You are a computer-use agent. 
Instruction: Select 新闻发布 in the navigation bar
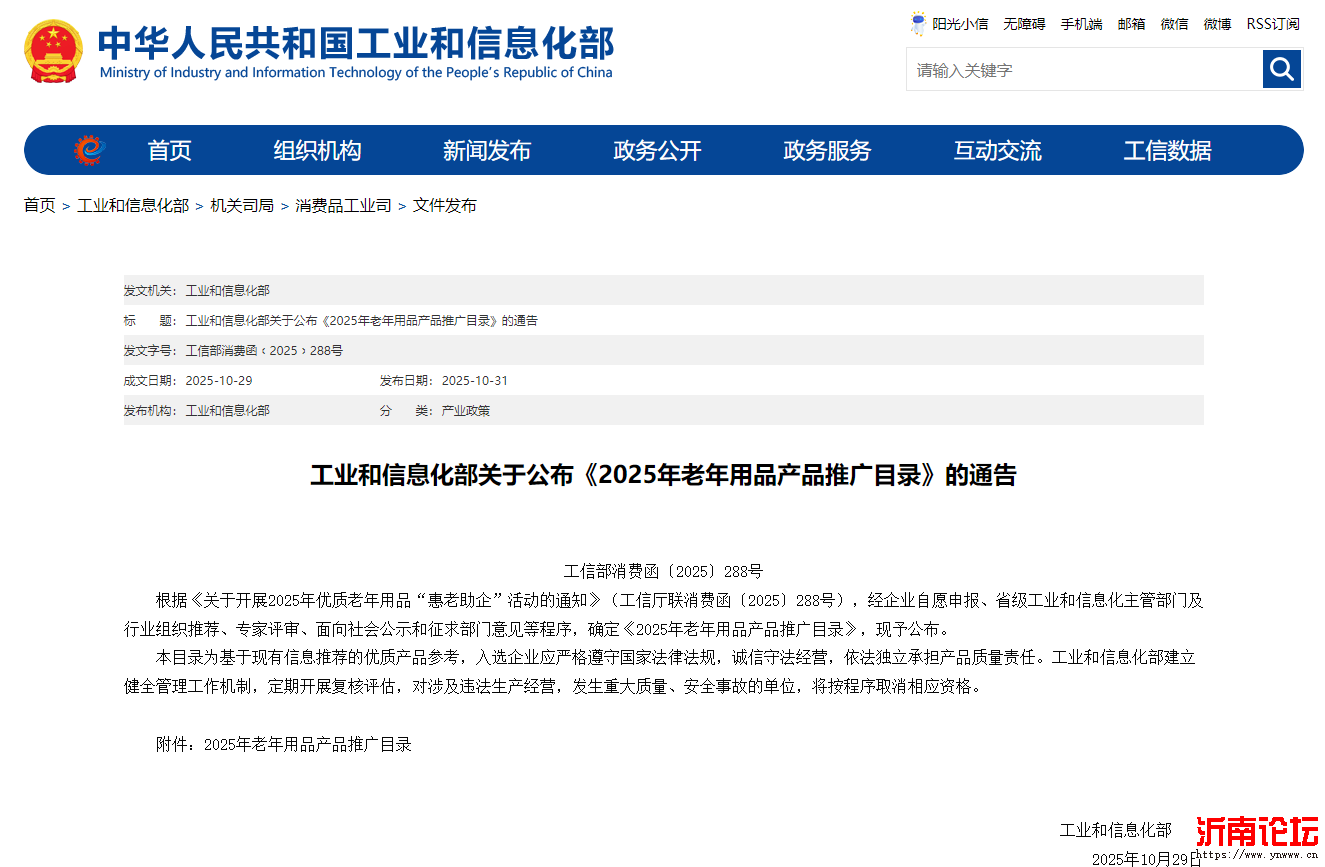486,151
